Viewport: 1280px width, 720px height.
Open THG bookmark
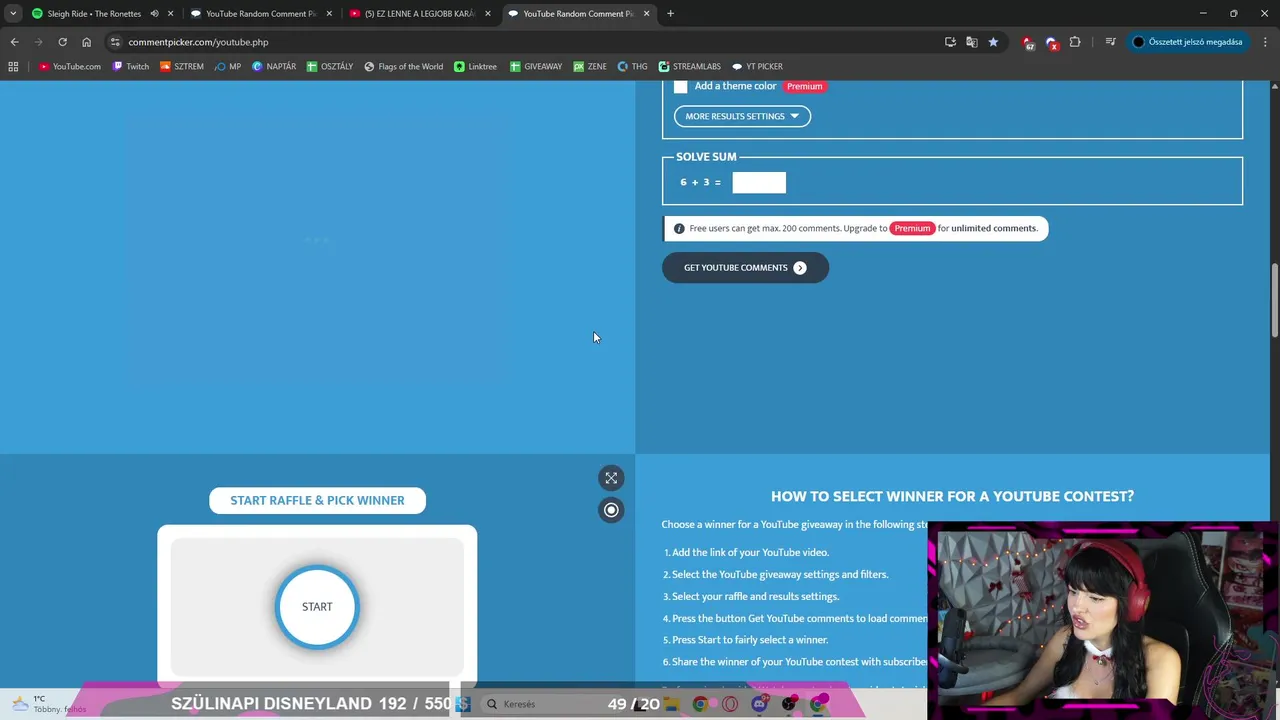pyautogui.click(x=632, y=67)
